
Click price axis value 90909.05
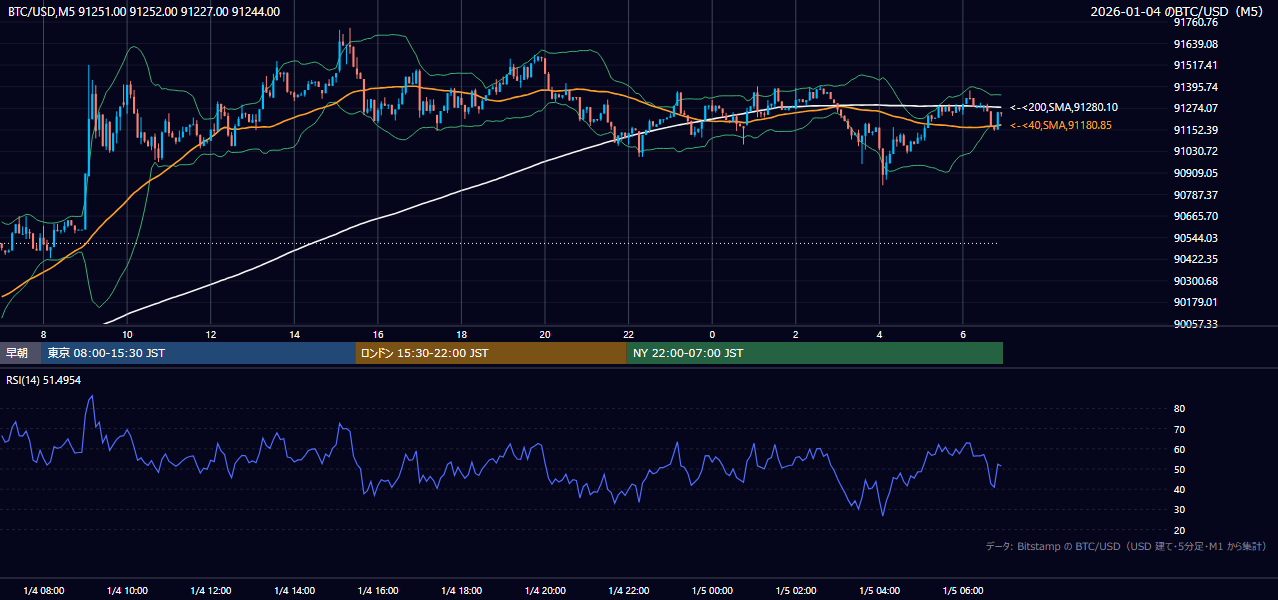tap(1195, 173)
